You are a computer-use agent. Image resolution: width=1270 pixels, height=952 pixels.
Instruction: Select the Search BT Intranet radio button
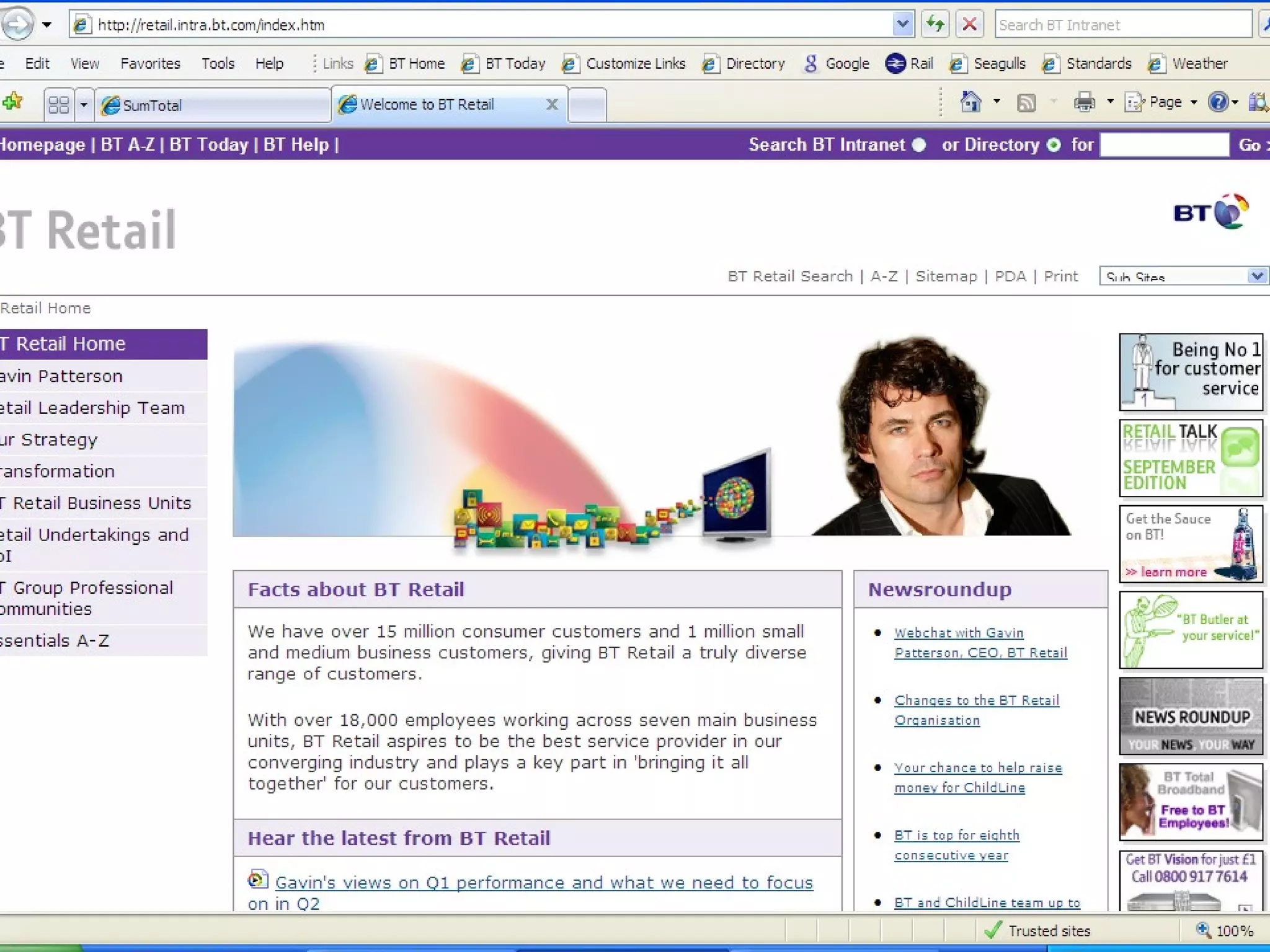(x=919, y=145)
